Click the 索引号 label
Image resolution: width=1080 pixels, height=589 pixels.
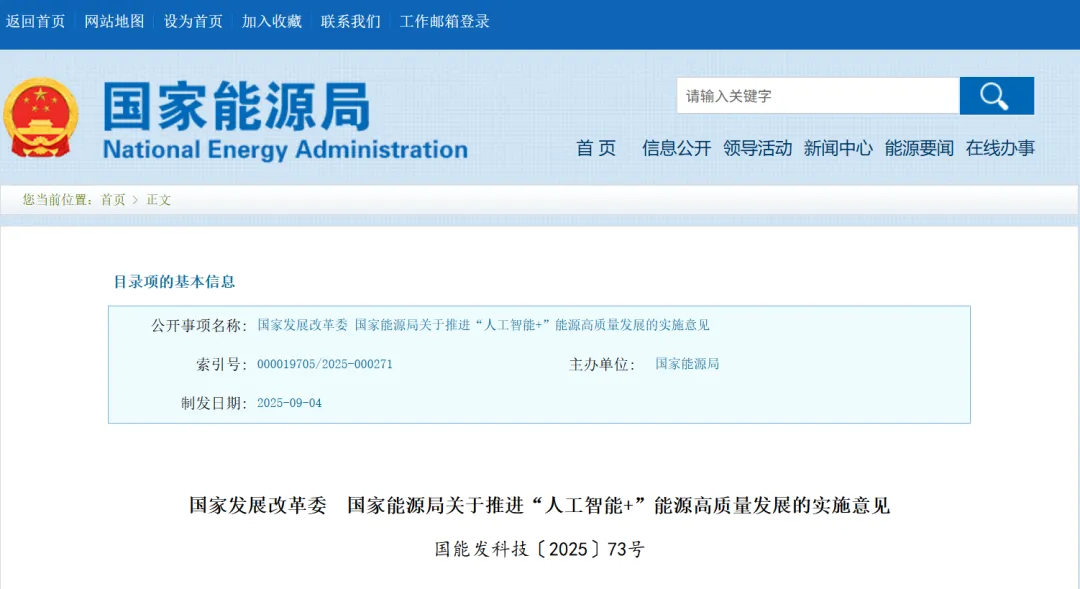(x=222, y=364)
